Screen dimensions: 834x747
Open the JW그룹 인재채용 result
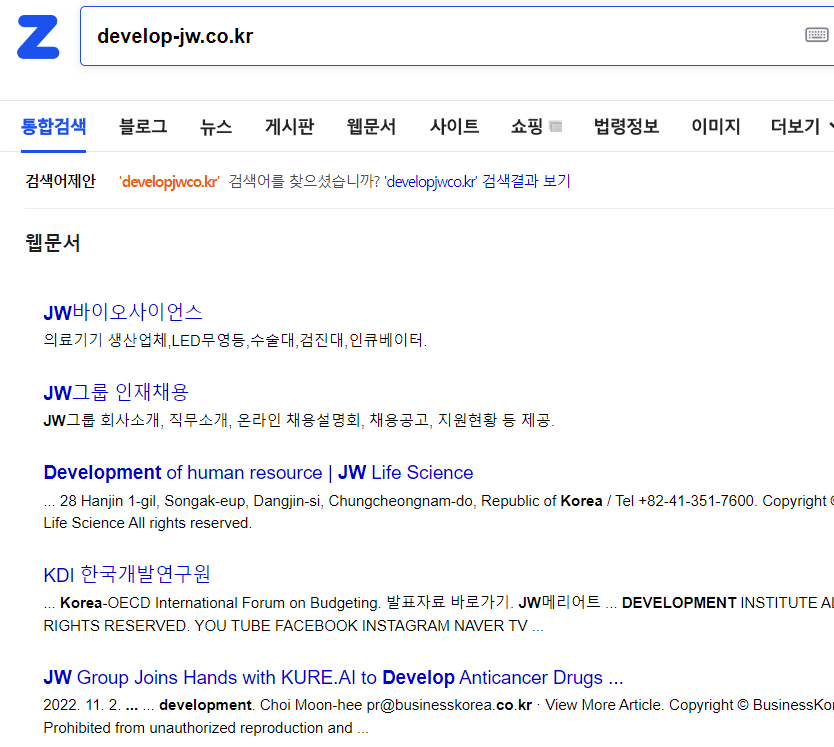pyautogui.click(x=116, y=393)
